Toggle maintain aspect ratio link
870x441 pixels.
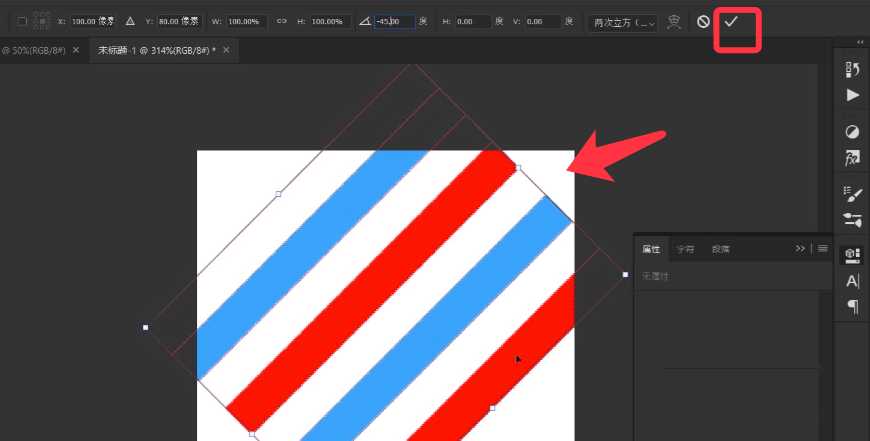(x=282, y=21)
